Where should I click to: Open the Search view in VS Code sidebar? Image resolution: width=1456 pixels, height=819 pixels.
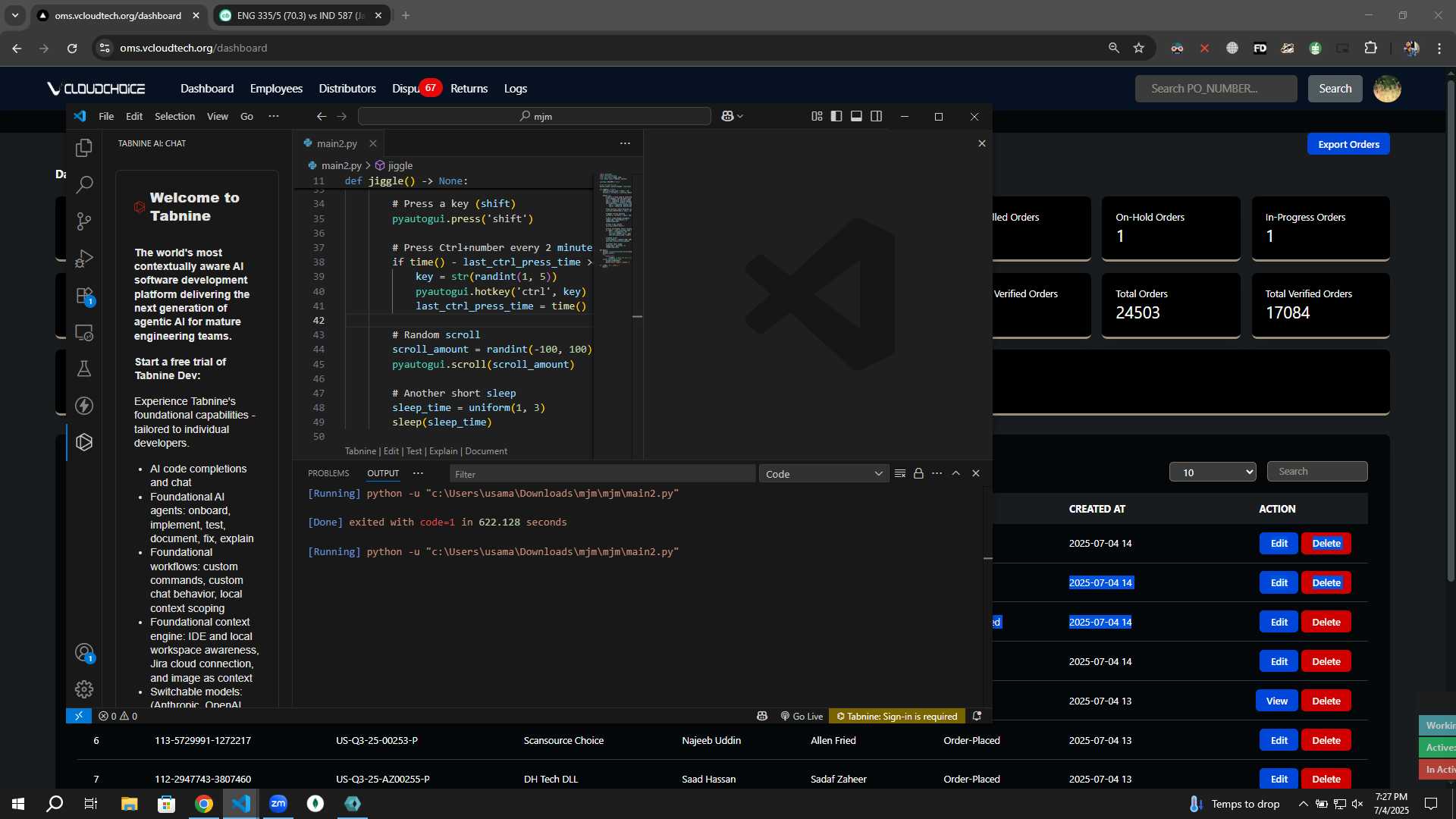(x=84, y=184)
